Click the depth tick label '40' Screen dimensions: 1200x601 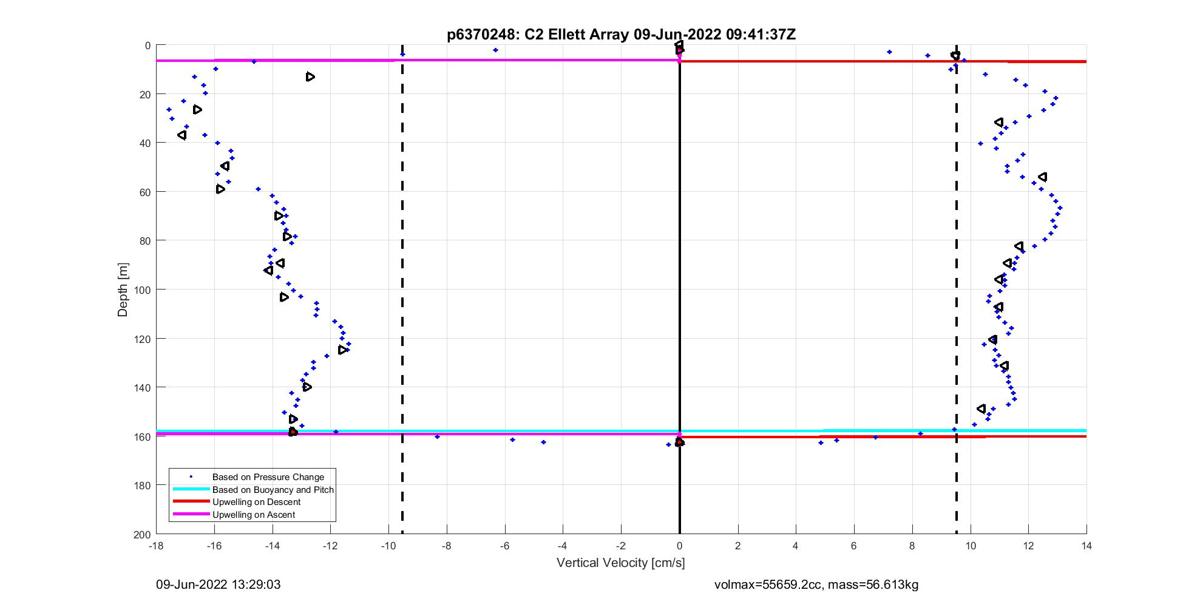(144, 144)
